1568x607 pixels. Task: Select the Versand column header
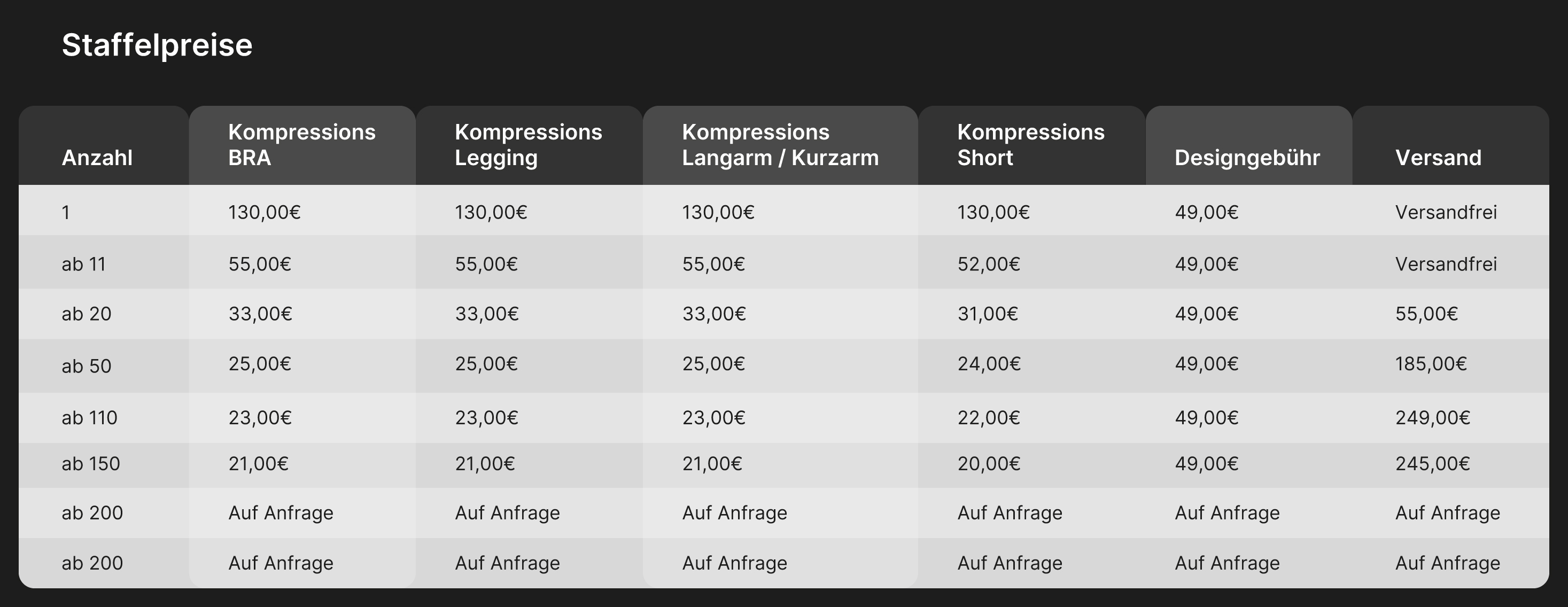pyautogui.click(x=1438, y=158)
